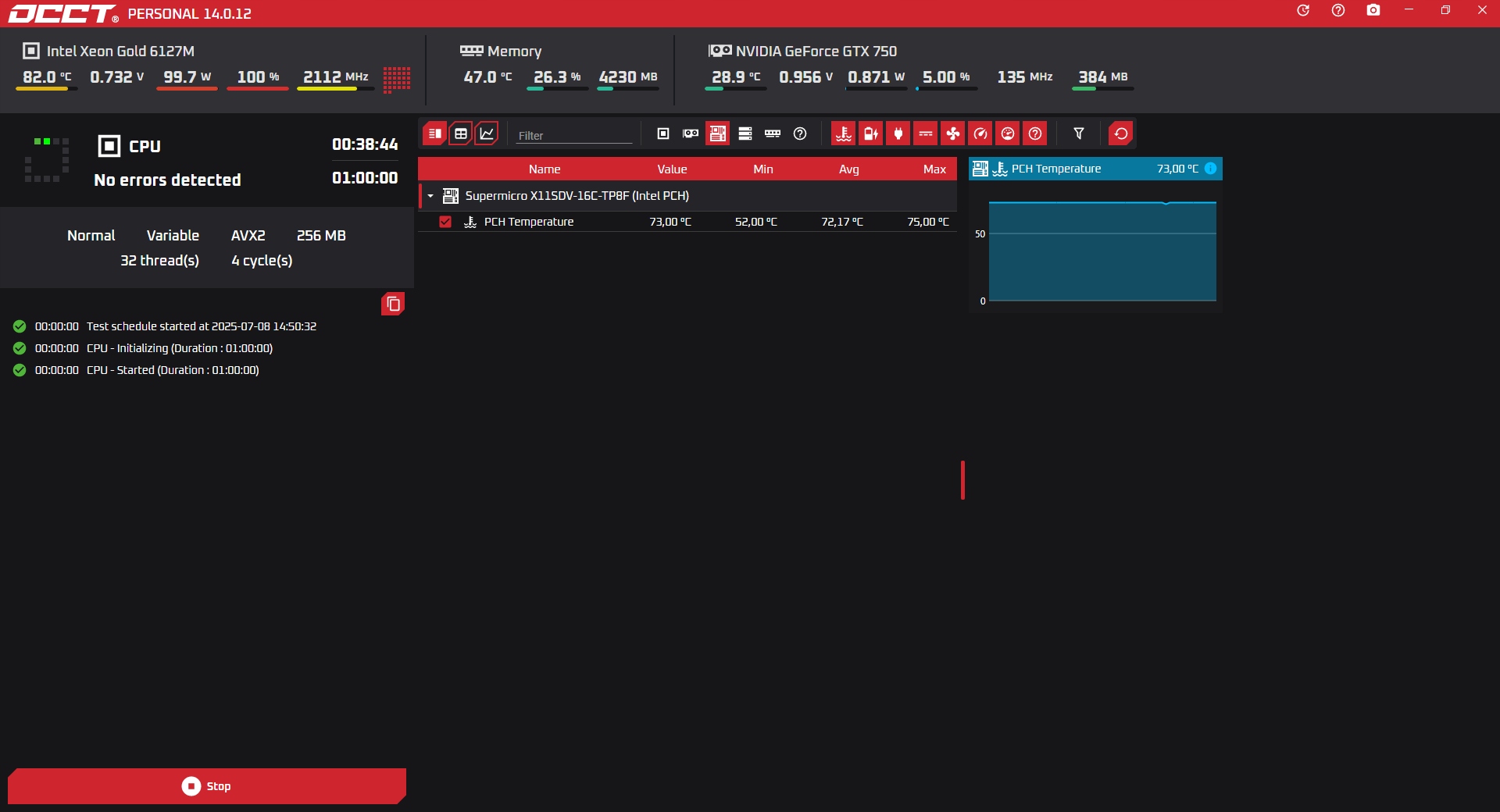1500x812 pixels.
Task: Click the CPU core usage grid icon
Action: pos(397,79)
